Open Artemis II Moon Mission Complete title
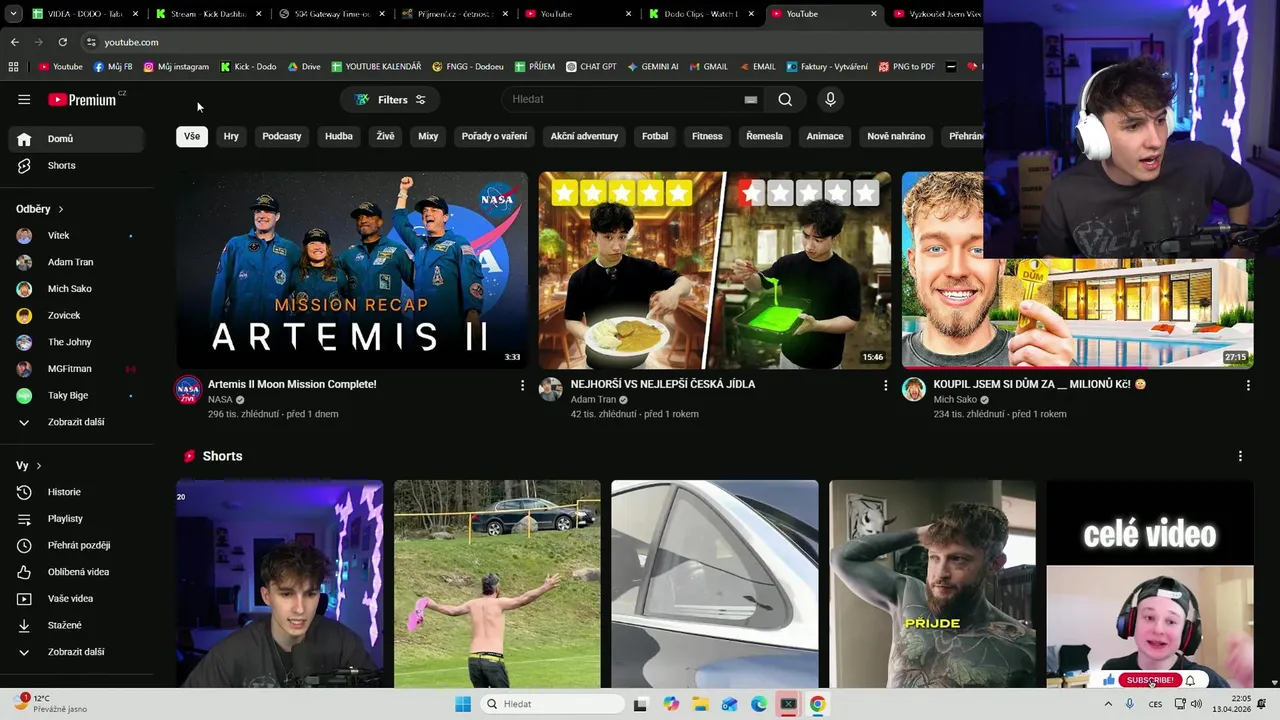This screenshot has height=720, width=1280. 292,384
